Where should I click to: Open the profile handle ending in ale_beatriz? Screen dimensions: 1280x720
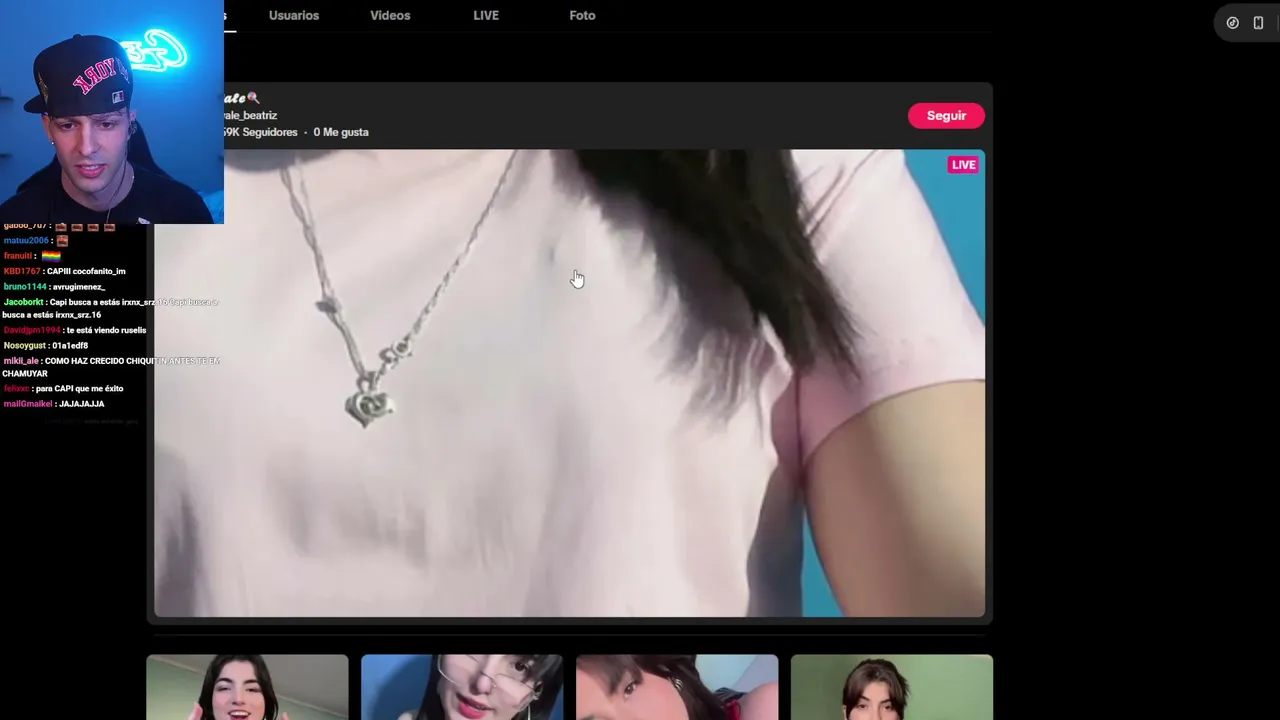pos(250,116)
